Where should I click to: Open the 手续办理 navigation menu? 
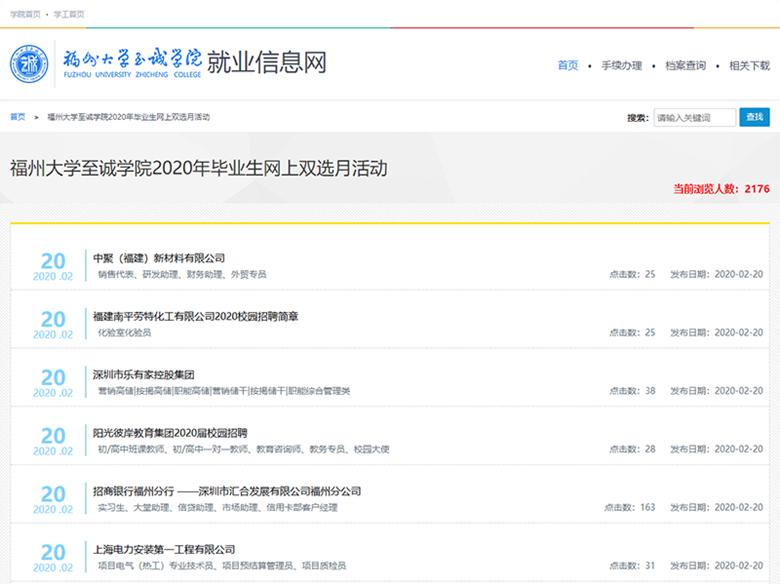point(621,66)
